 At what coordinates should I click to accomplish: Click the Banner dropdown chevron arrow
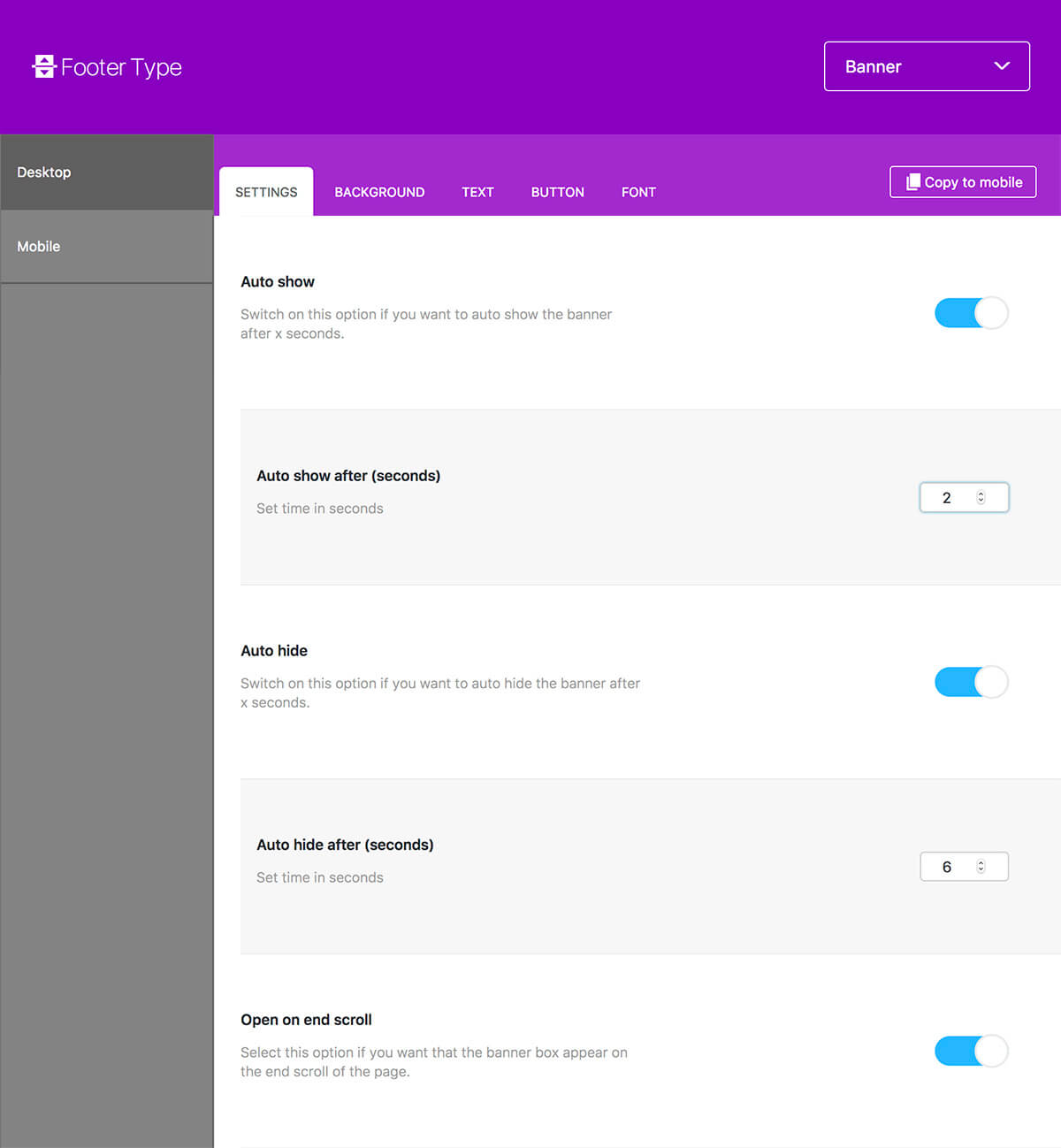click(1002, 66)
